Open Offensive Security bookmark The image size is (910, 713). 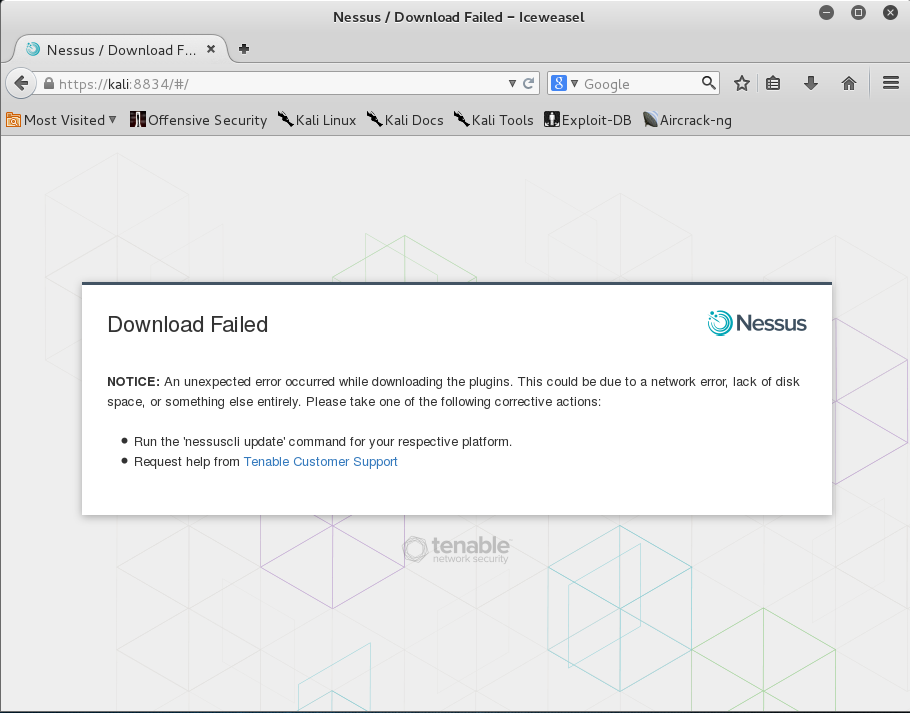pos(198,120)
